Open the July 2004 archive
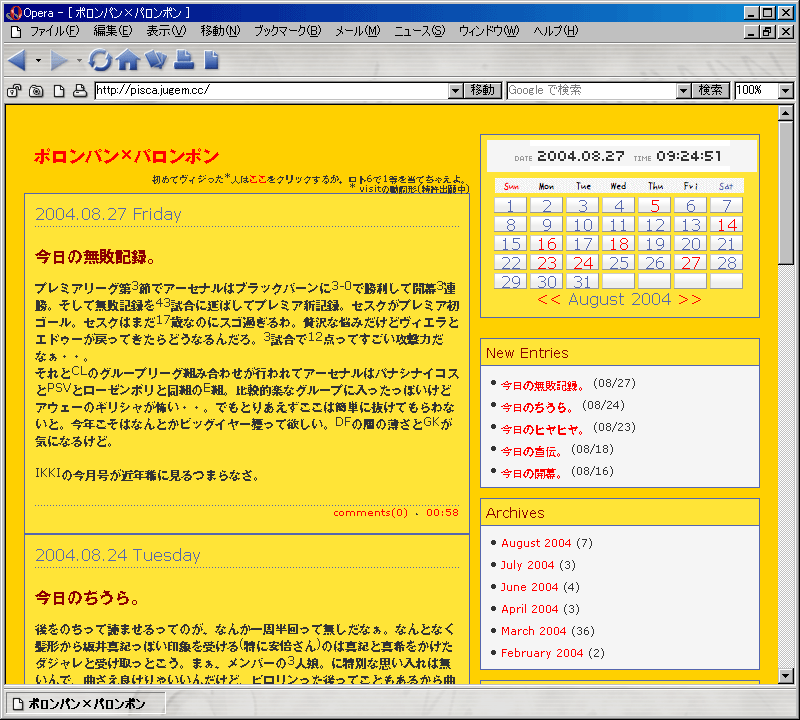This screenshot has width=800, height=720. [x=527, y=565]
